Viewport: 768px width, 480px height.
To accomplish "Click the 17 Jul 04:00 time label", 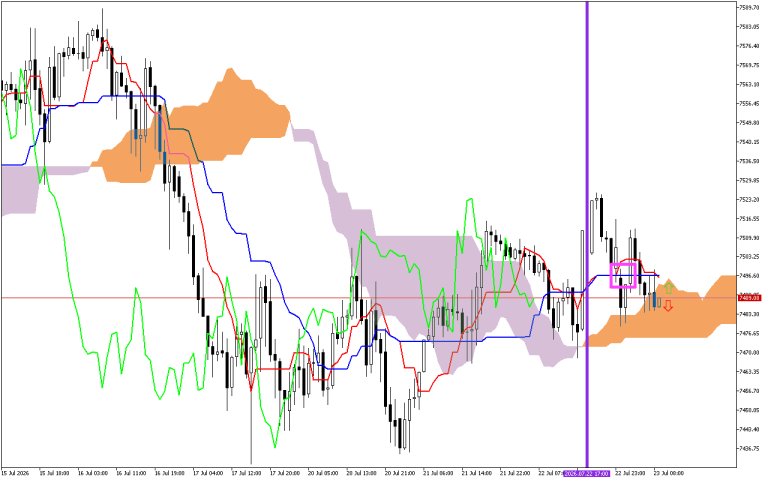I will click(x=208, y=474).
